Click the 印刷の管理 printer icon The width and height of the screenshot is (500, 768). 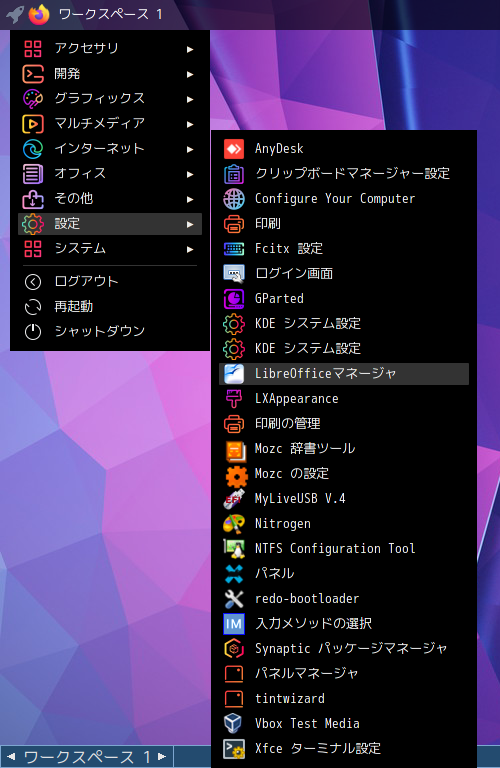pos(234,424)
